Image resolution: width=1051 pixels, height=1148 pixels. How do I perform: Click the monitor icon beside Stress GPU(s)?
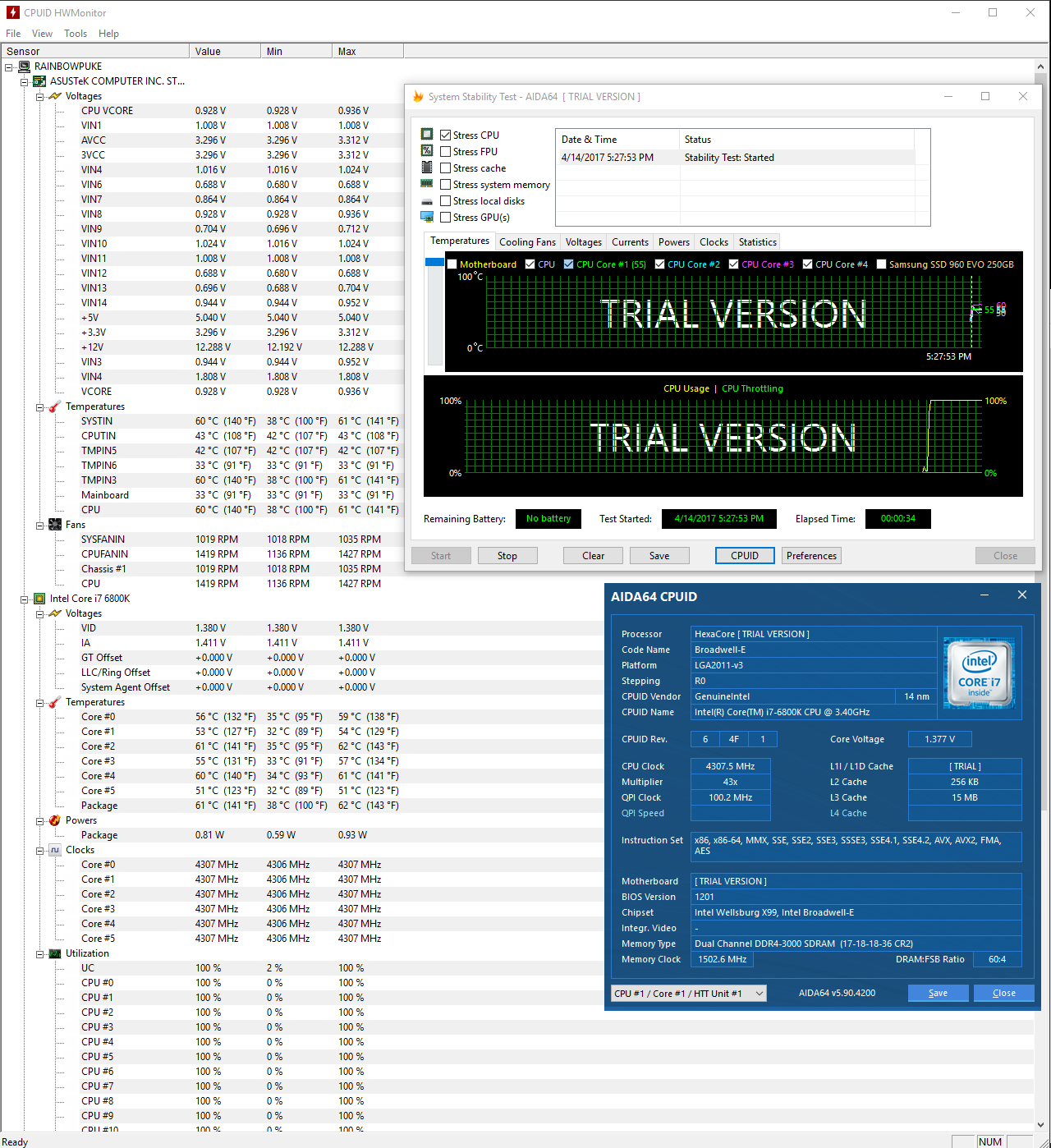427,217
